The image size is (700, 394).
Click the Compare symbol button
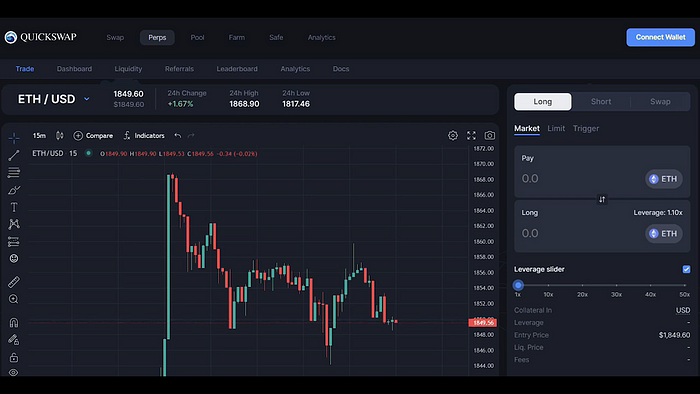[93, 136]
